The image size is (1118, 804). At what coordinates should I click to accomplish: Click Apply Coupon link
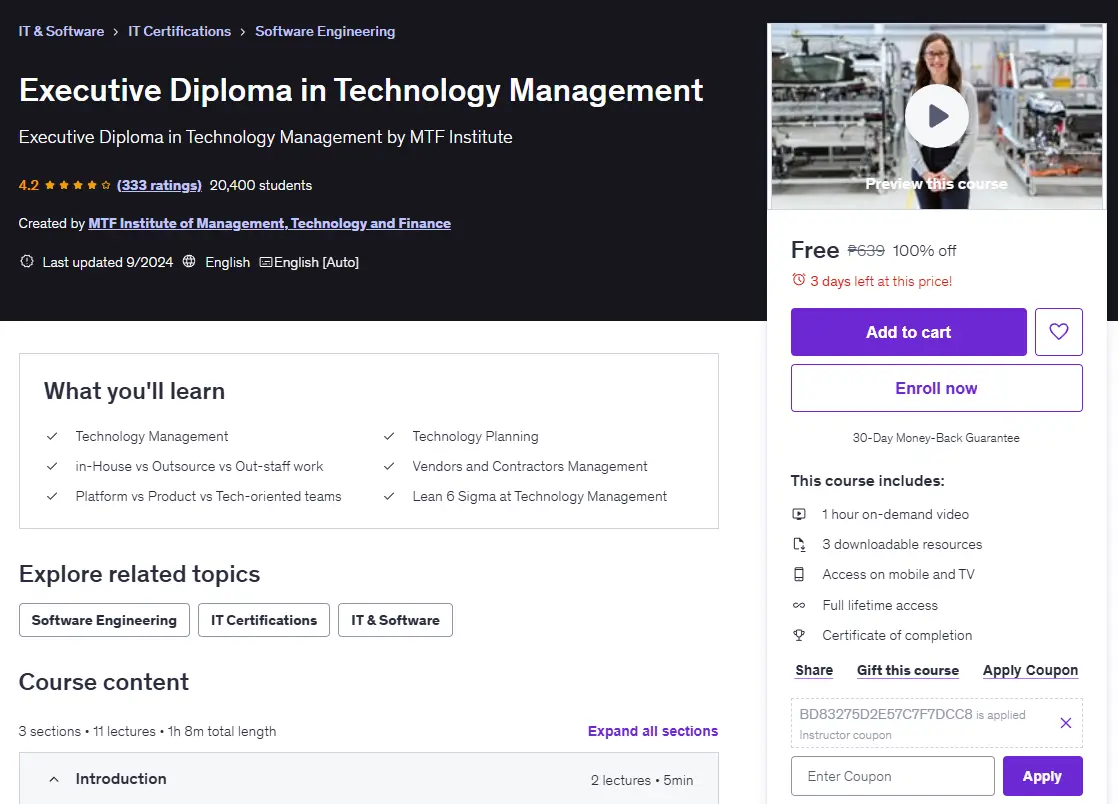click(x=1030, y=670)
